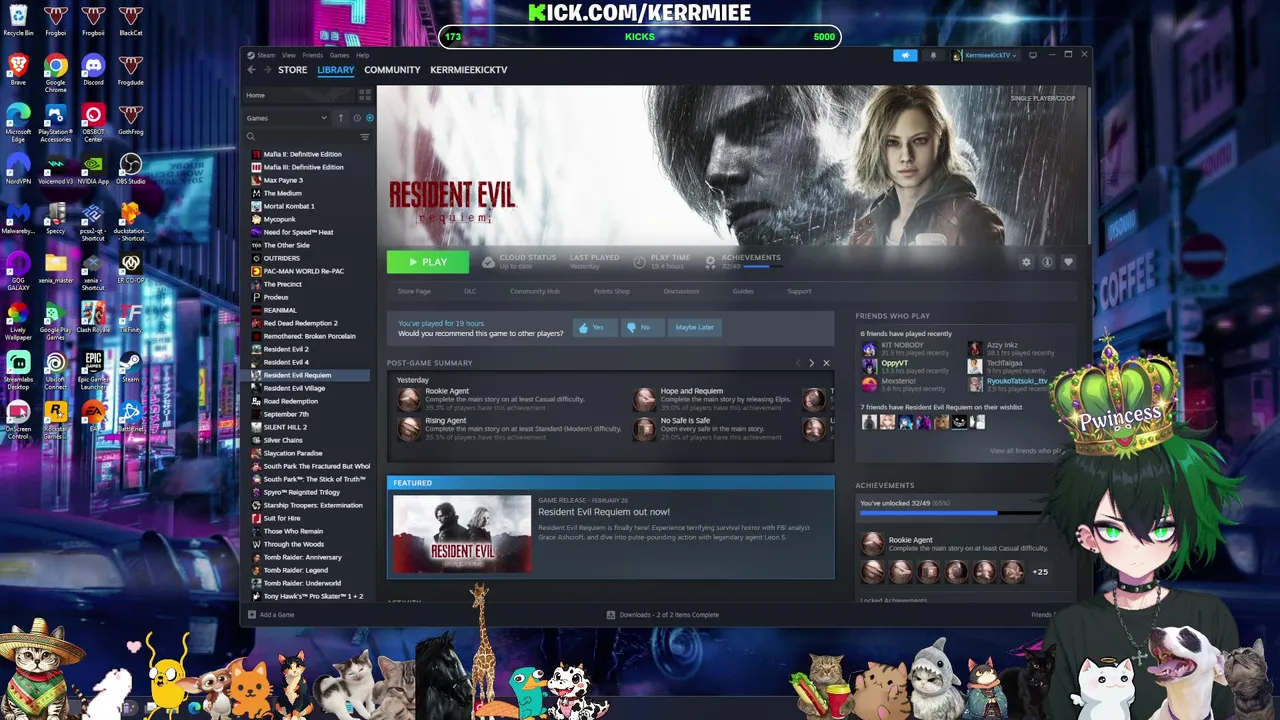Open the xenia_master desktop folder
The image size is (1280, 720).
(56, 268)
